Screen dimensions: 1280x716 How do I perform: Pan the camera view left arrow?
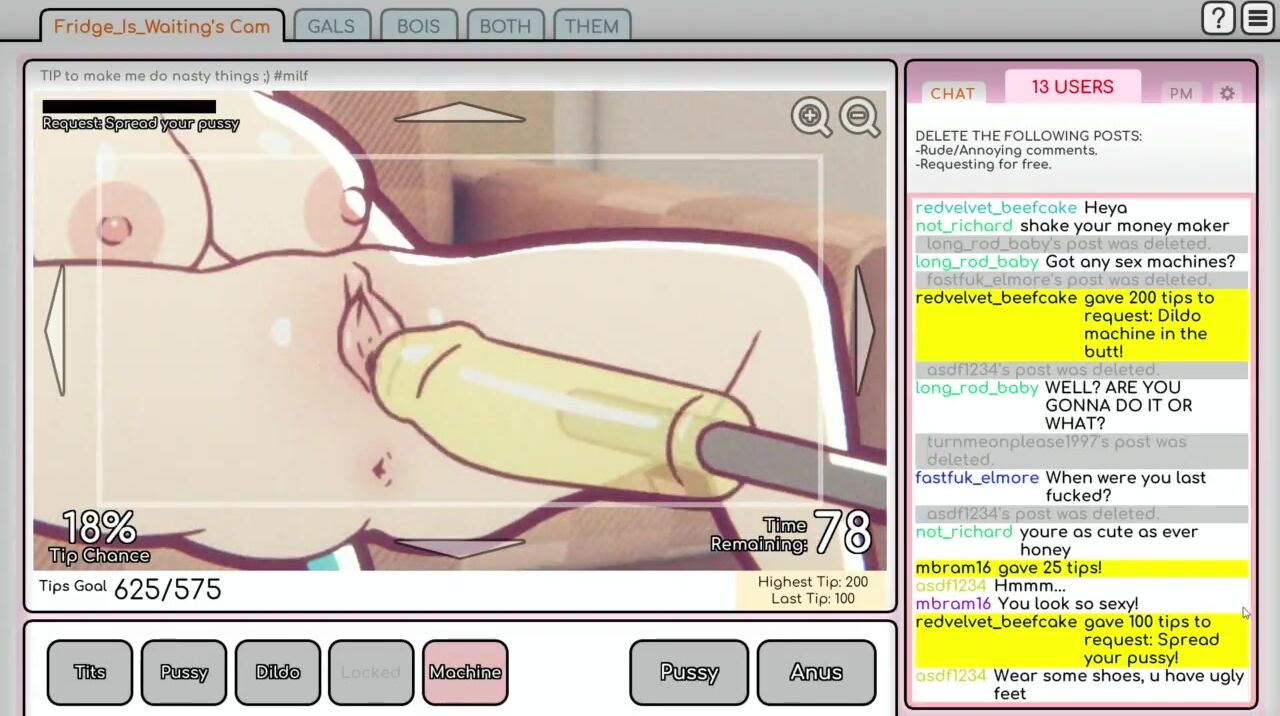[55, 330]
